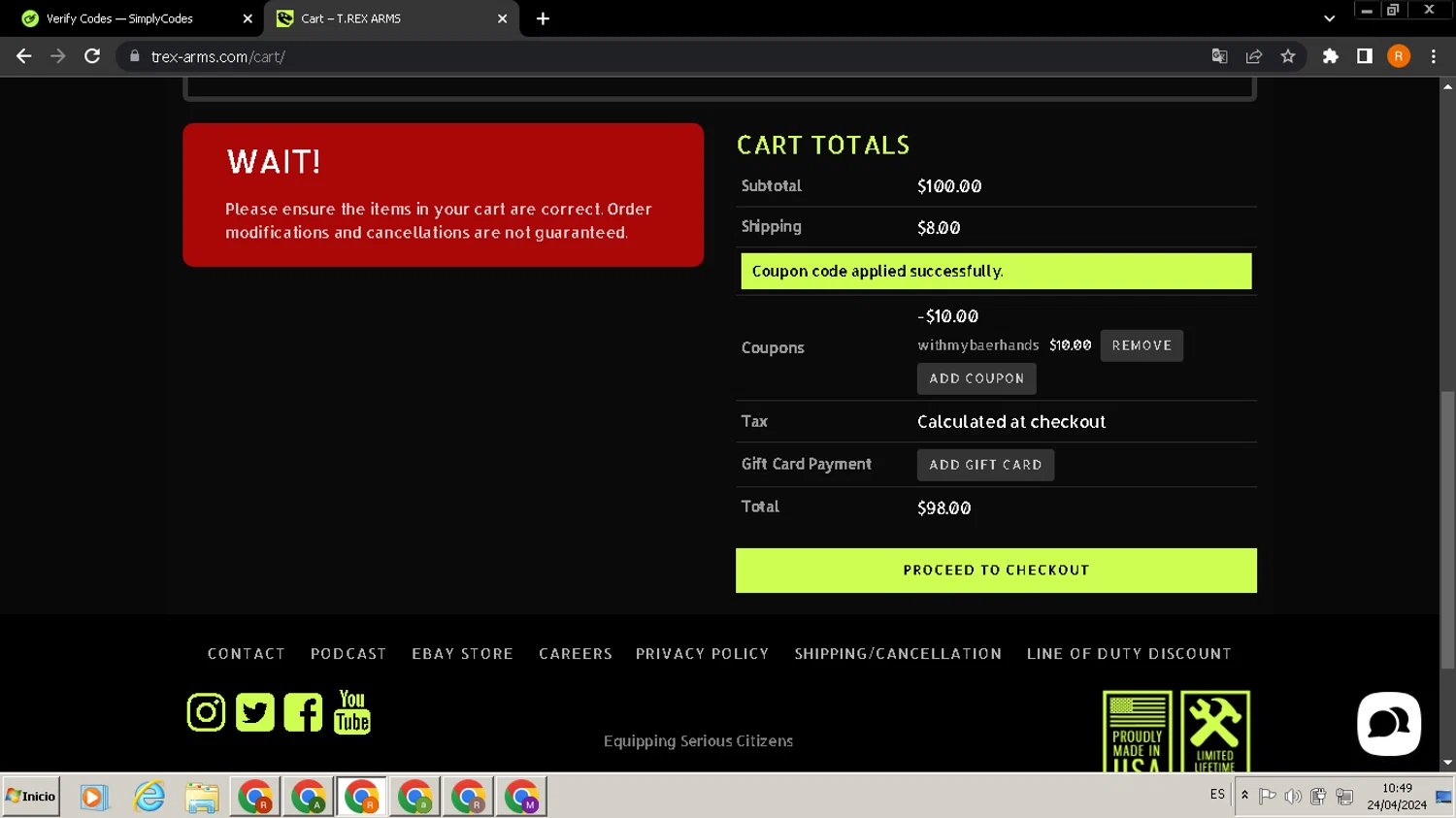
Task: Open the YouTube icon in the footer
Action: [x=352, y=712]
